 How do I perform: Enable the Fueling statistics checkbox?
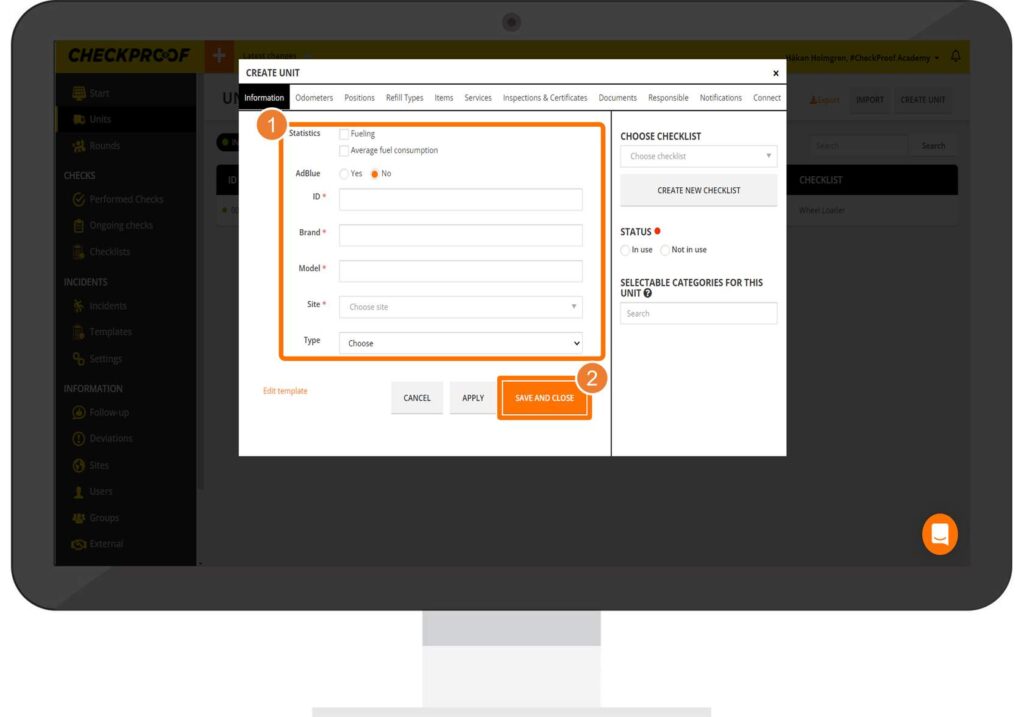coord(344,134)
